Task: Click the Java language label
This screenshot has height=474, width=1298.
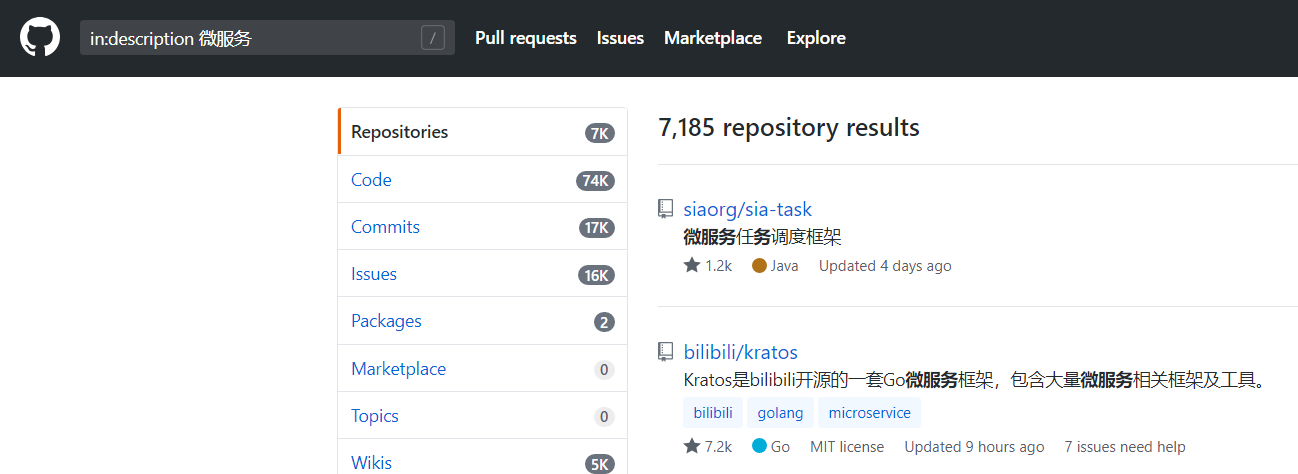Action: pyautogui.click(x=784, y=266)
